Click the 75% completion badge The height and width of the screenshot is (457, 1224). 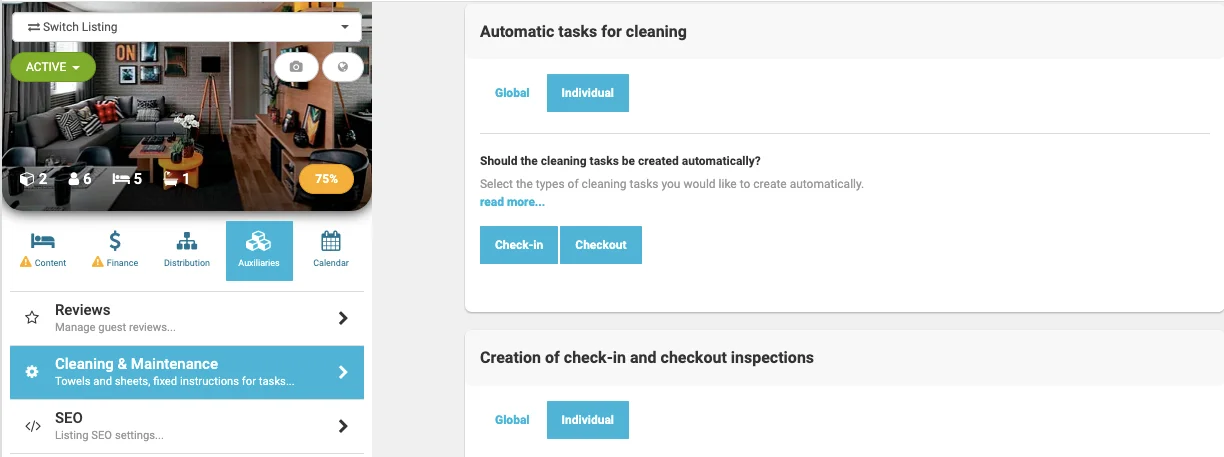tap(326, 179)
